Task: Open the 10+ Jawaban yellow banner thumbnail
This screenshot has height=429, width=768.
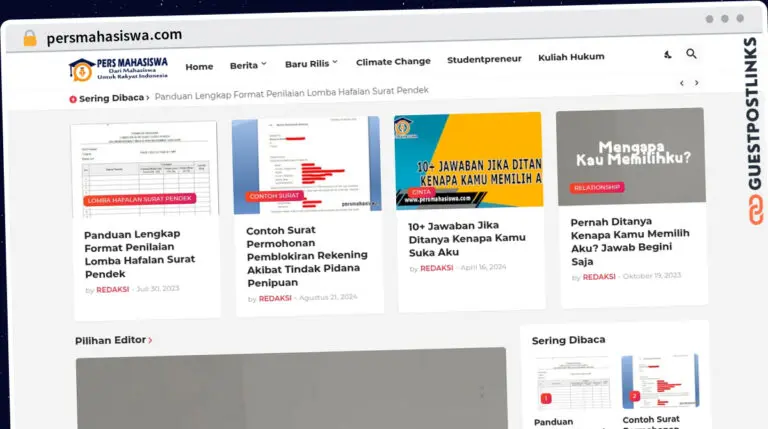Action: (469, 160)
